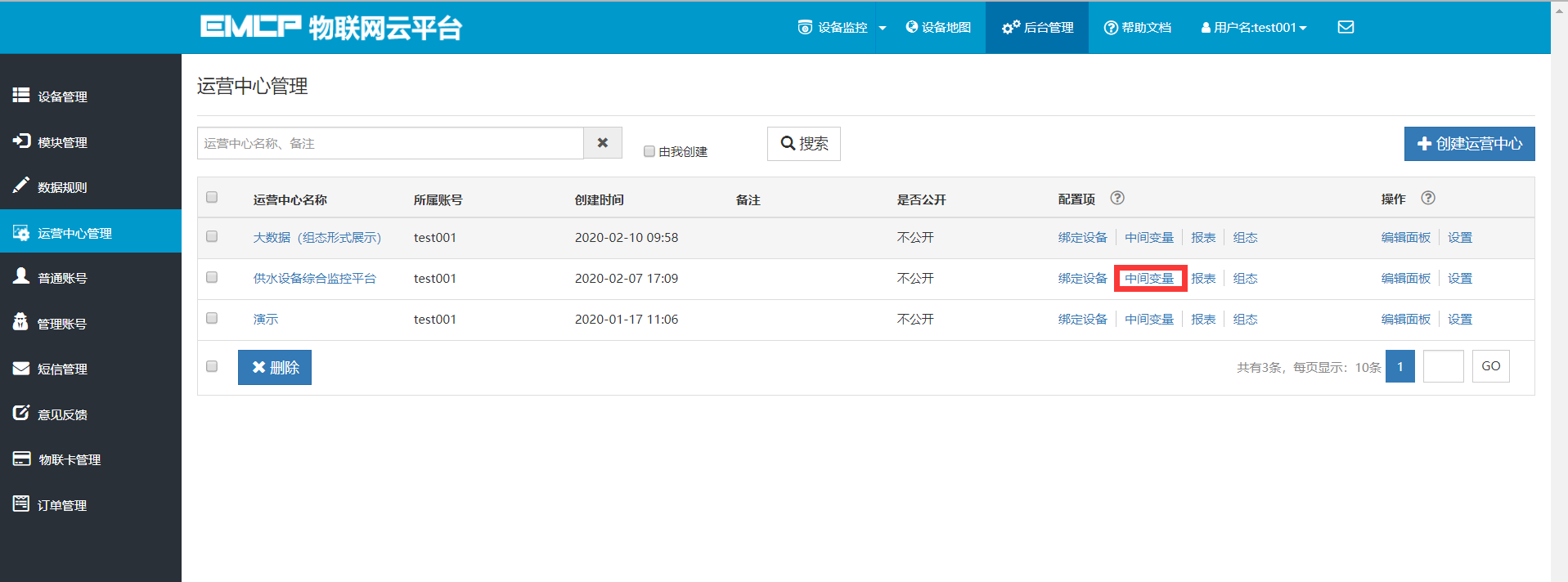Click 设置 in the 供水设备综合监控平台 row
Viewport: 1568px width, 582px height.
click(1460, 278)
